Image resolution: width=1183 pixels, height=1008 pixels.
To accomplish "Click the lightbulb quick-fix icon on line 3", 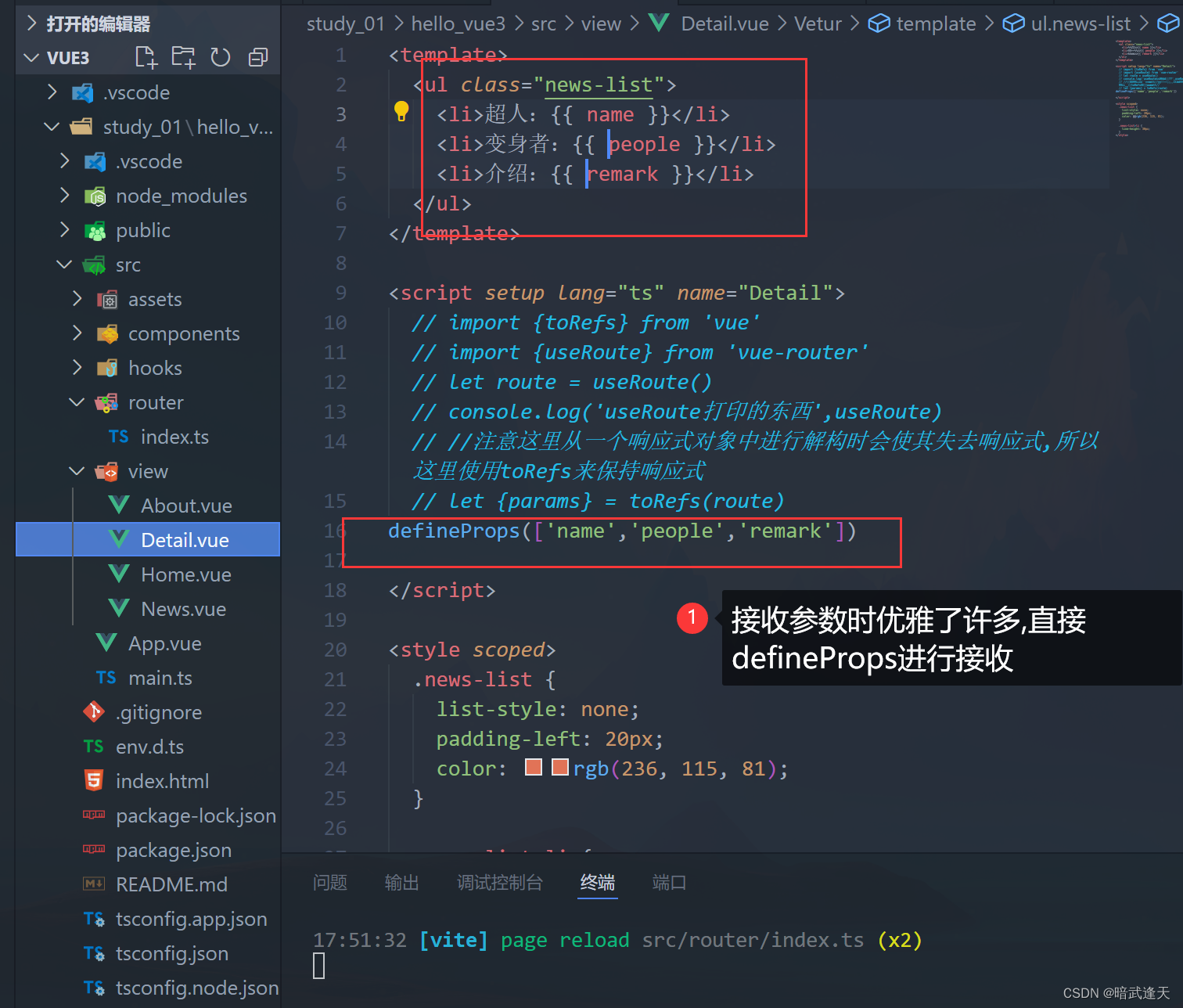I will tap(401, 111).
